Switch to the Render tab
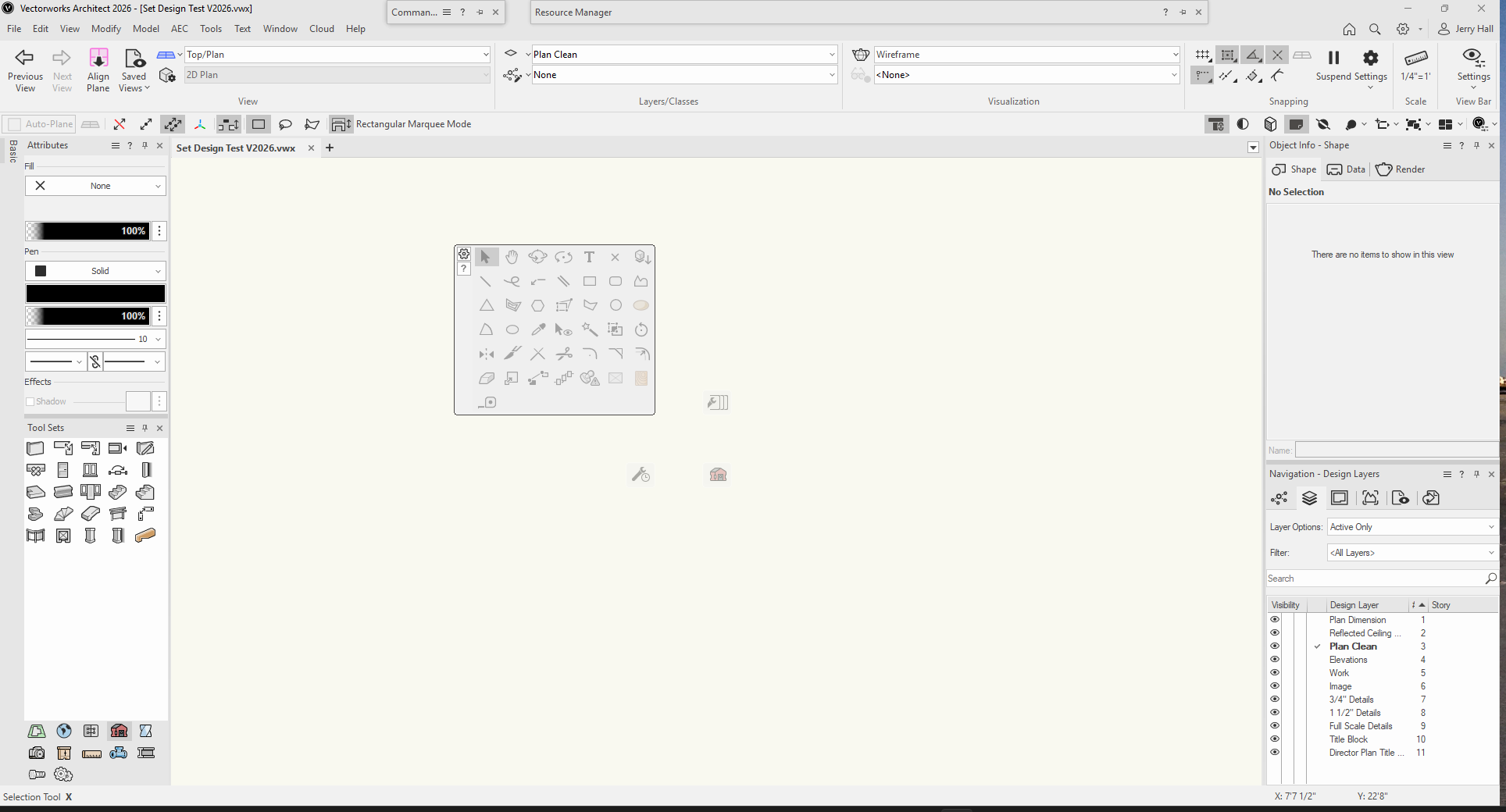This screenshot has width=1506, height=812. click(x=1401, y=169)
